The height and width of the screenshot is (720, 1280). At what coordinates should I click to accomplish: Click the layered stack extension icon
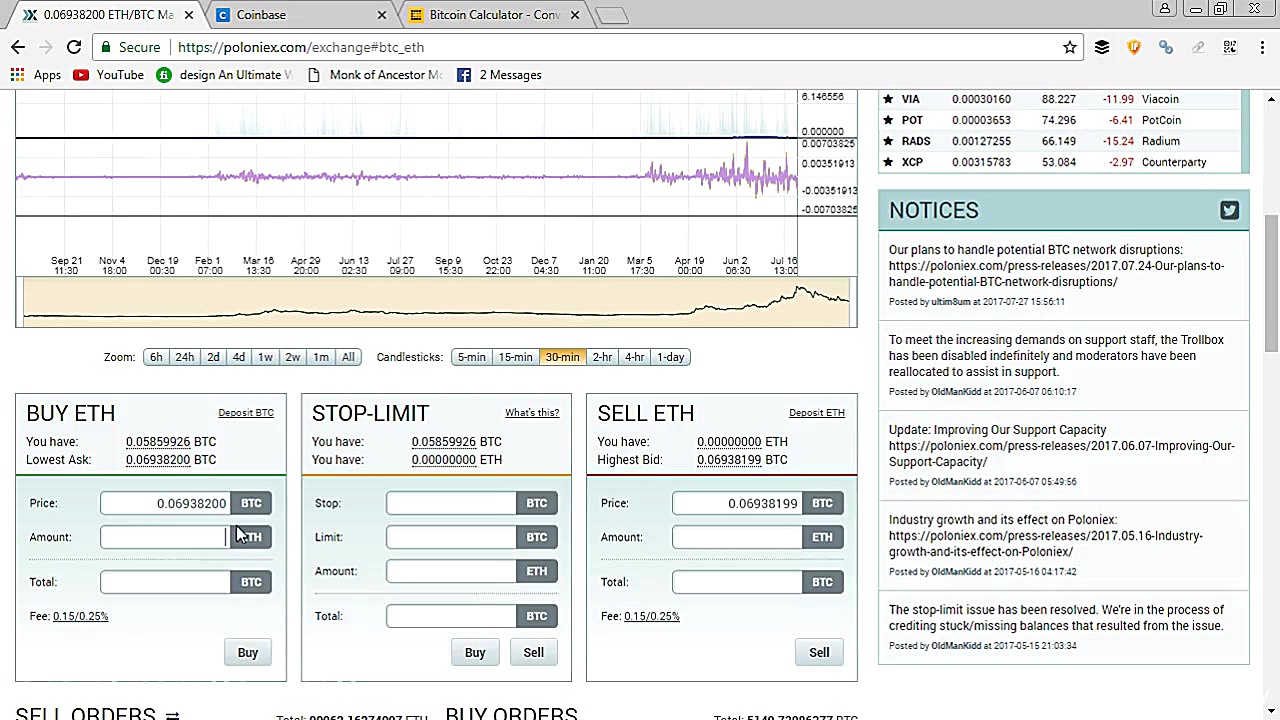(1102, 47)
